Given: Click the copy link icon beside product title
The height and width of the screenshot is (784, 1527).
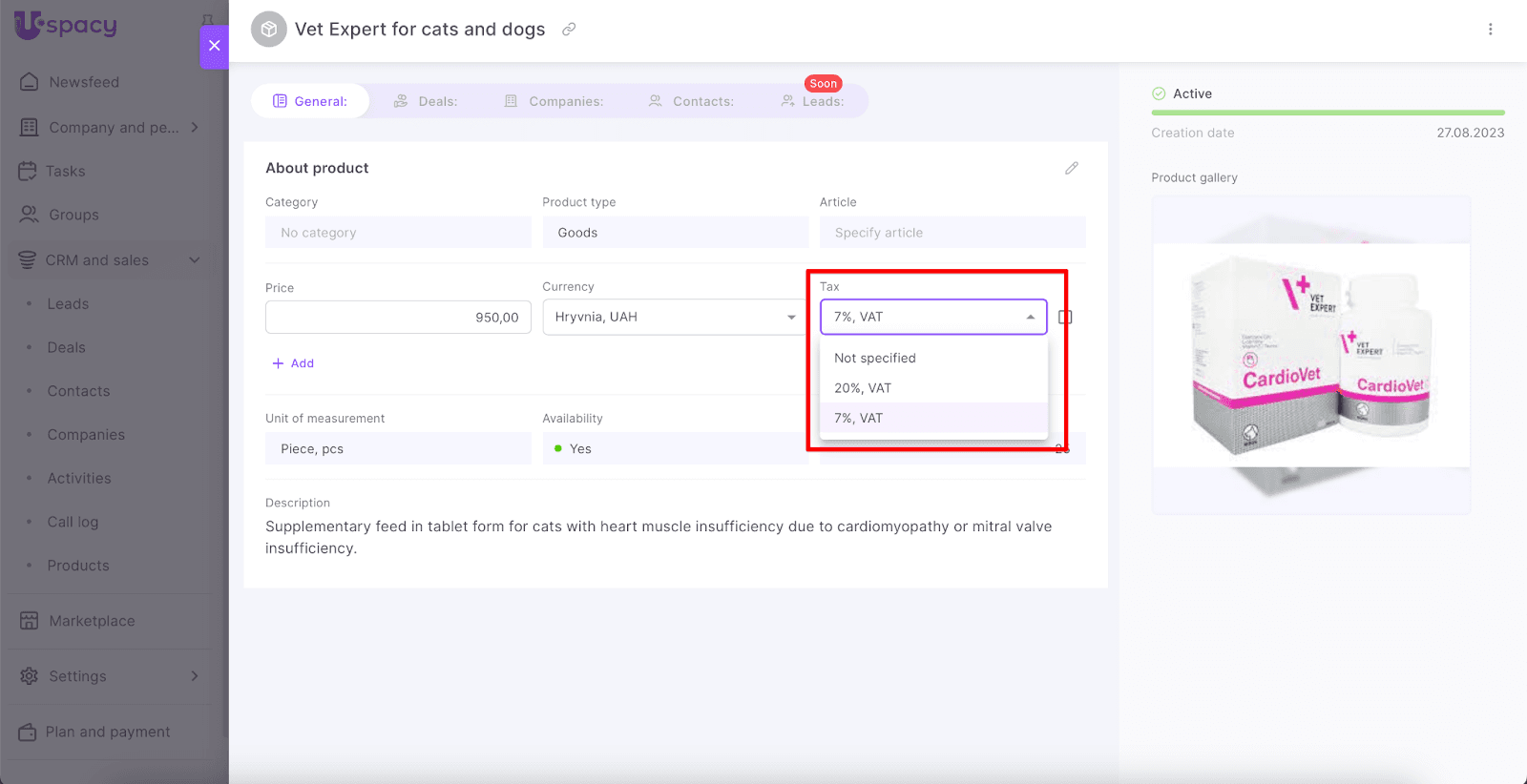Looking at the screenshot, I should (569, 30).
